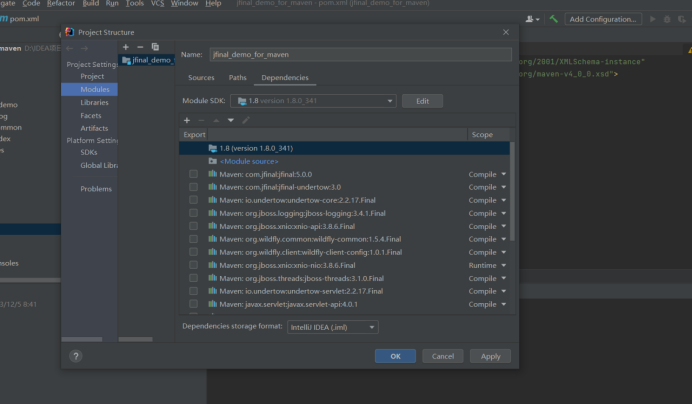Screen dimensions: 692x405
Task: Click the module Name input field
Action: (361, 54)
